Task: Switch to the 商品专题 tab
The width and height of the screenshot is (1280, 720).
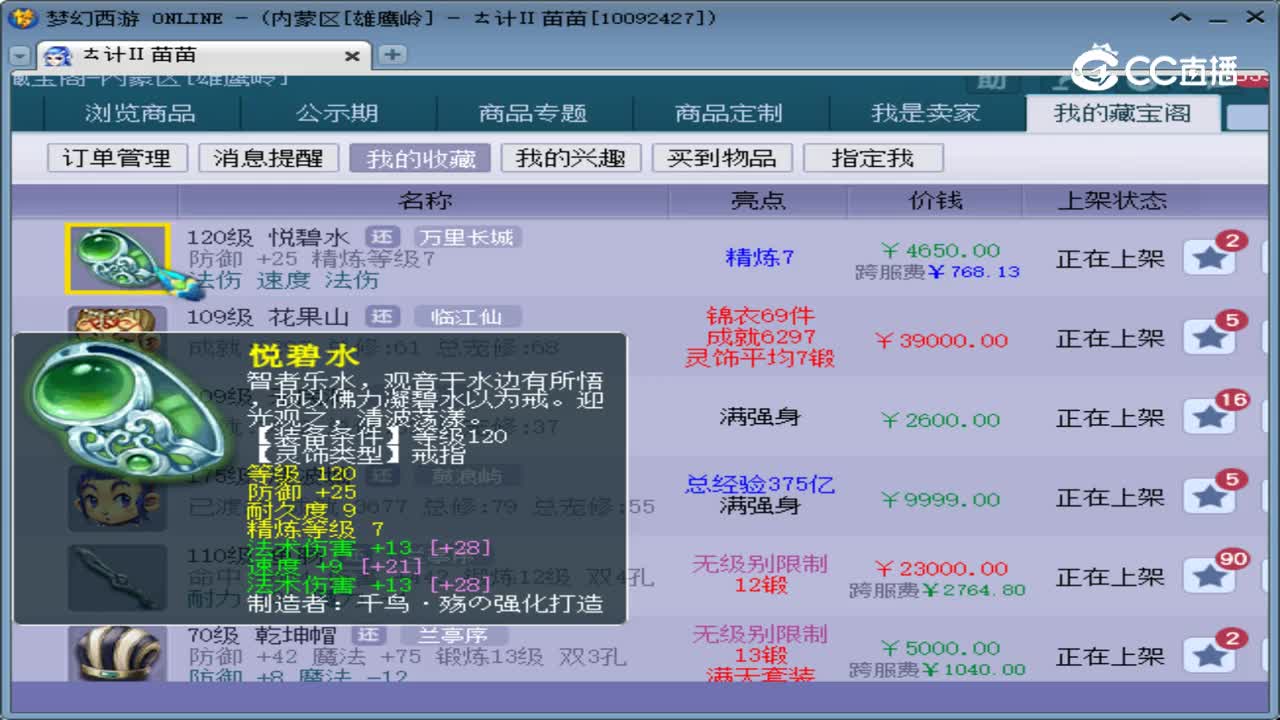Action: coord(532,113)
